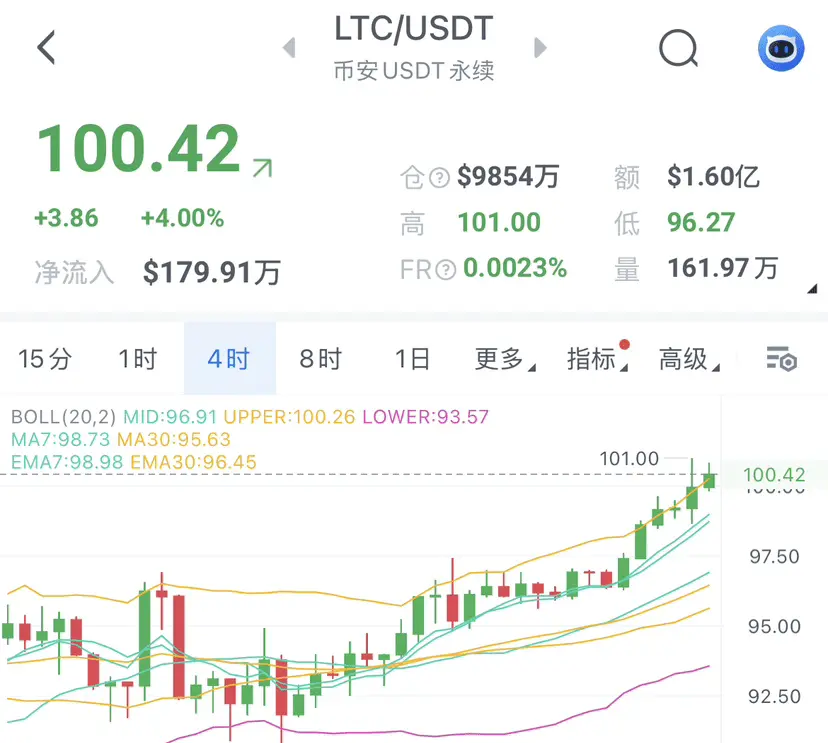Tap the open interest help icon
Viewport: 828px width, 743px height.
click(439, 177)
